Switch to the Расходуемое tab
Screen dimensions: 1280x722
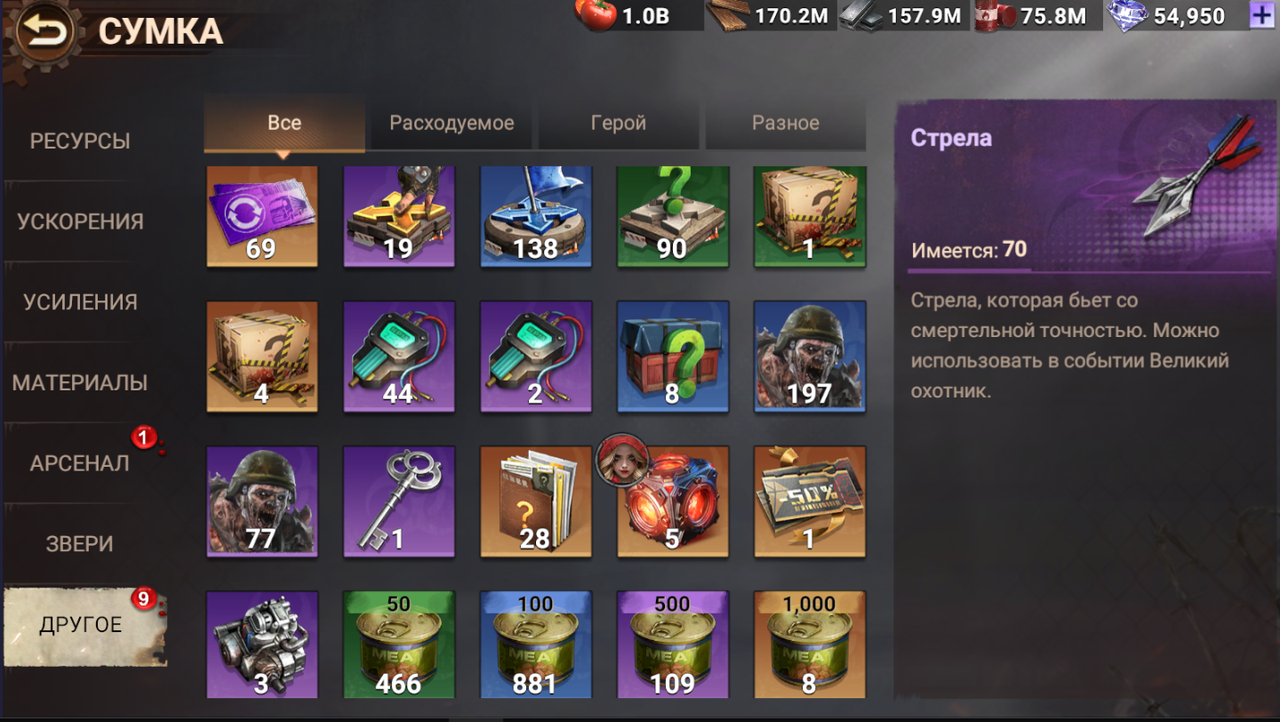pyautogui.click(x=452, y=124)
